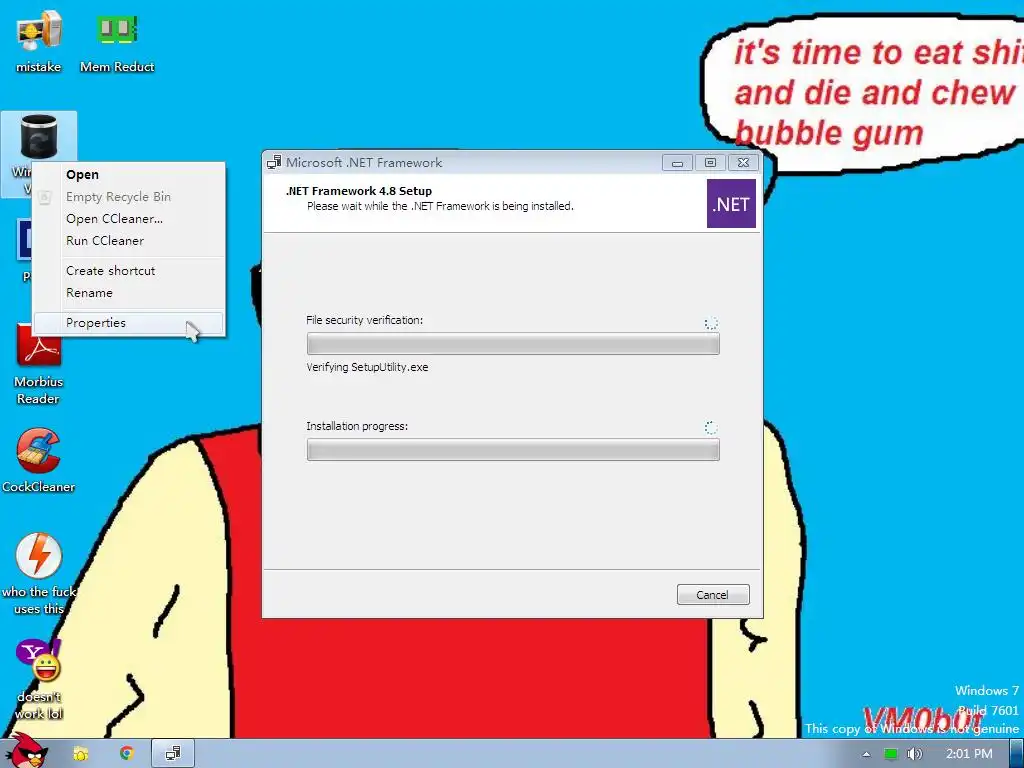The height and width of the screenshot is (768, 1024).
Task: Click the Show desktop strip on taskbar
Action: click(x=1017, y=754)
